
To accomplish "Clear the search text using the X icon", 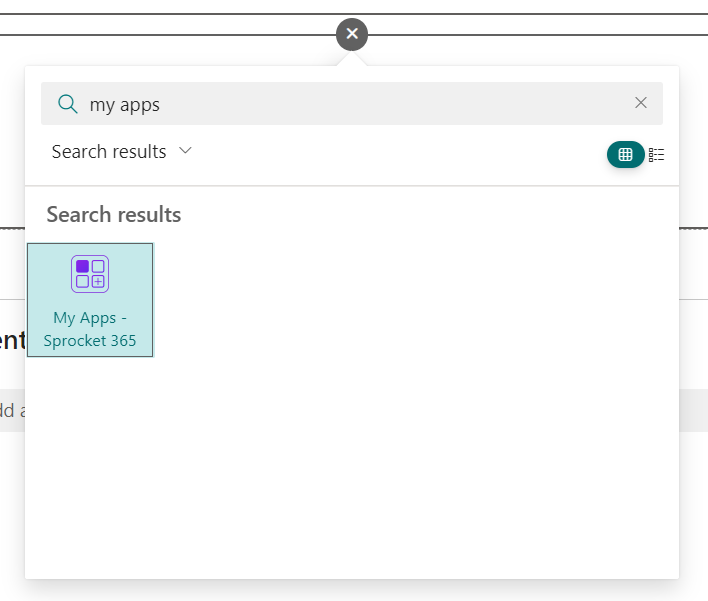I will tap(641, 103).
